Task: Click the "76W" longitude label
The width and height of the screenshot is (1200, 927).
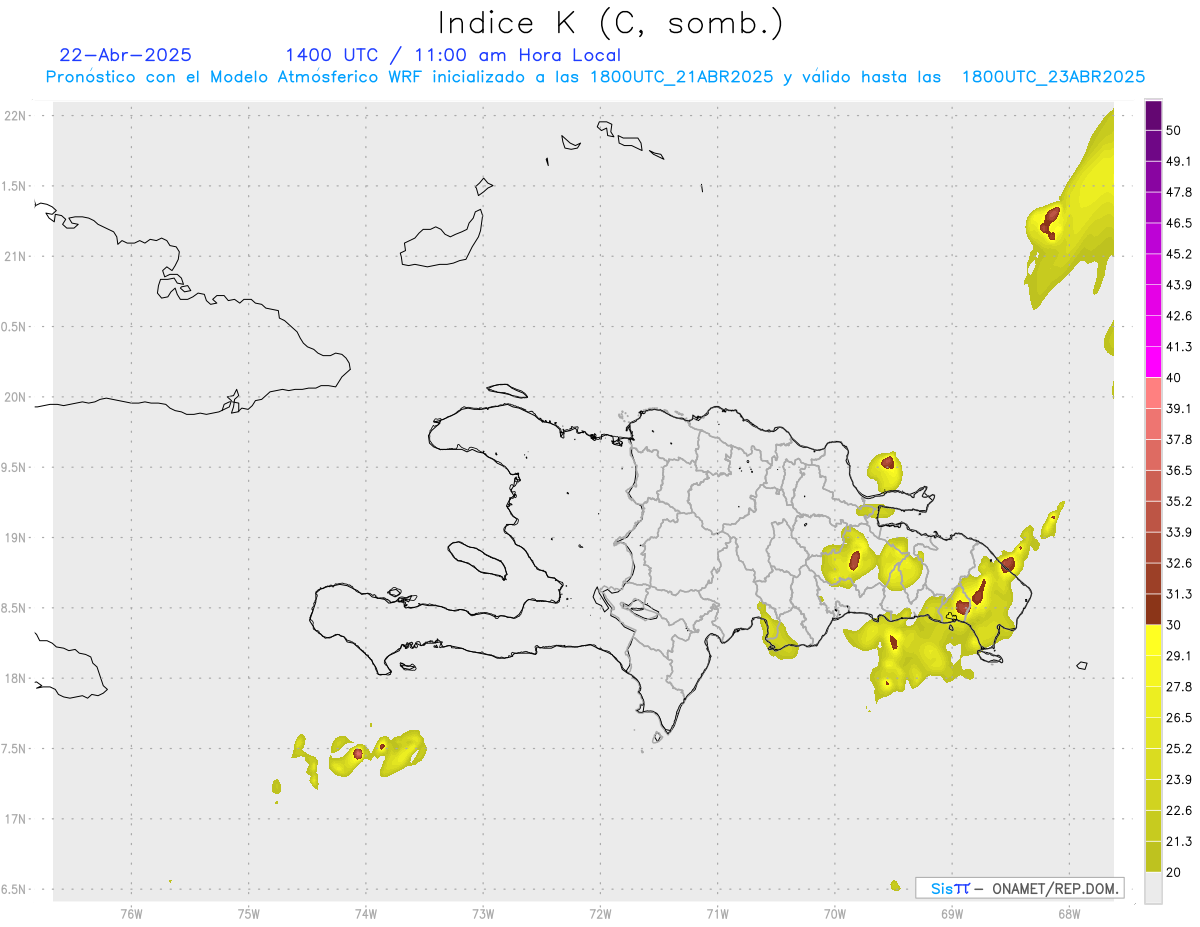Action: pos(131,913)
